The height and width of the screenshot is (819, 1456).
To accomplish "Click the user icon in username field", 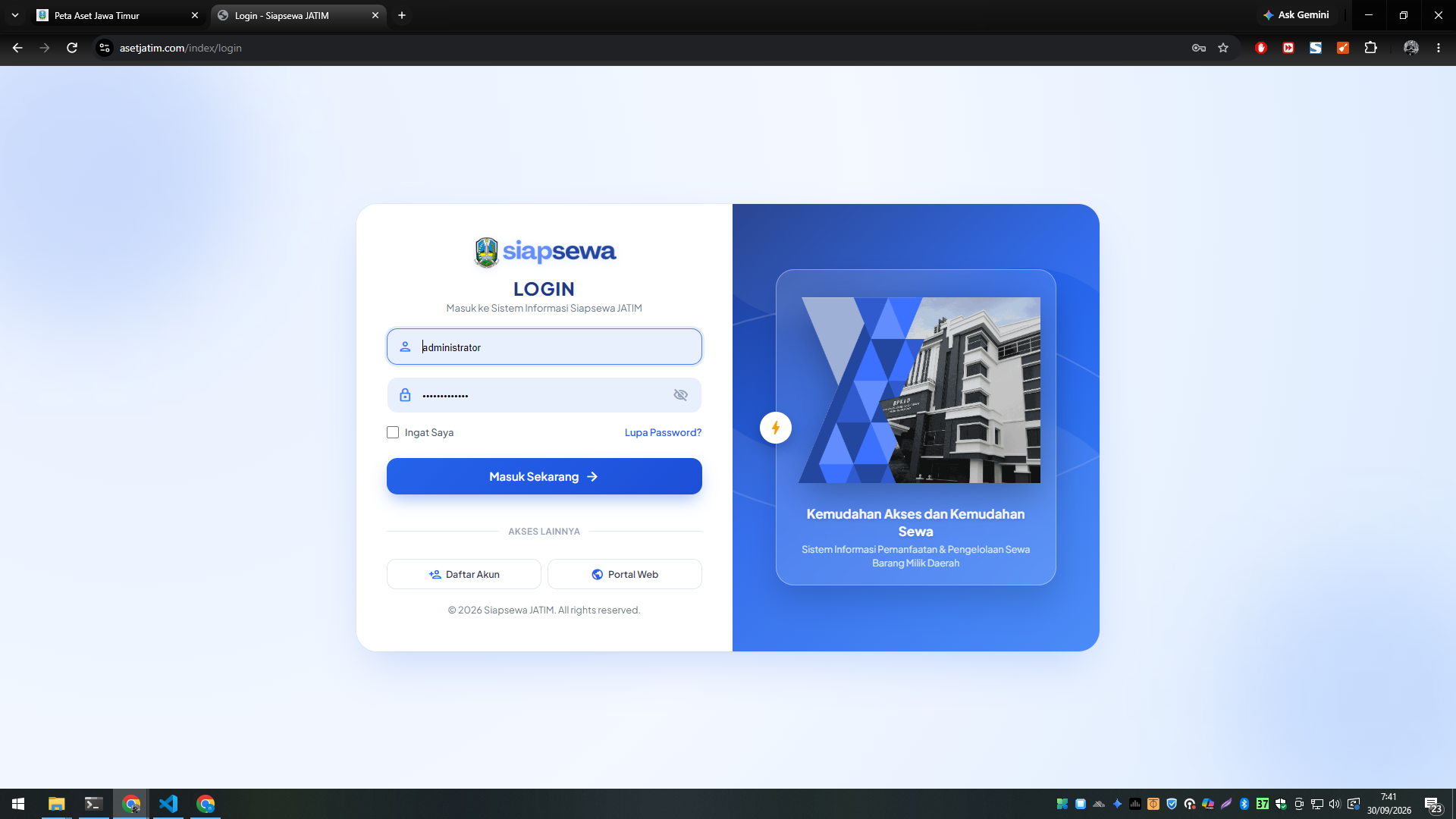I will click(x=405, y=347).
